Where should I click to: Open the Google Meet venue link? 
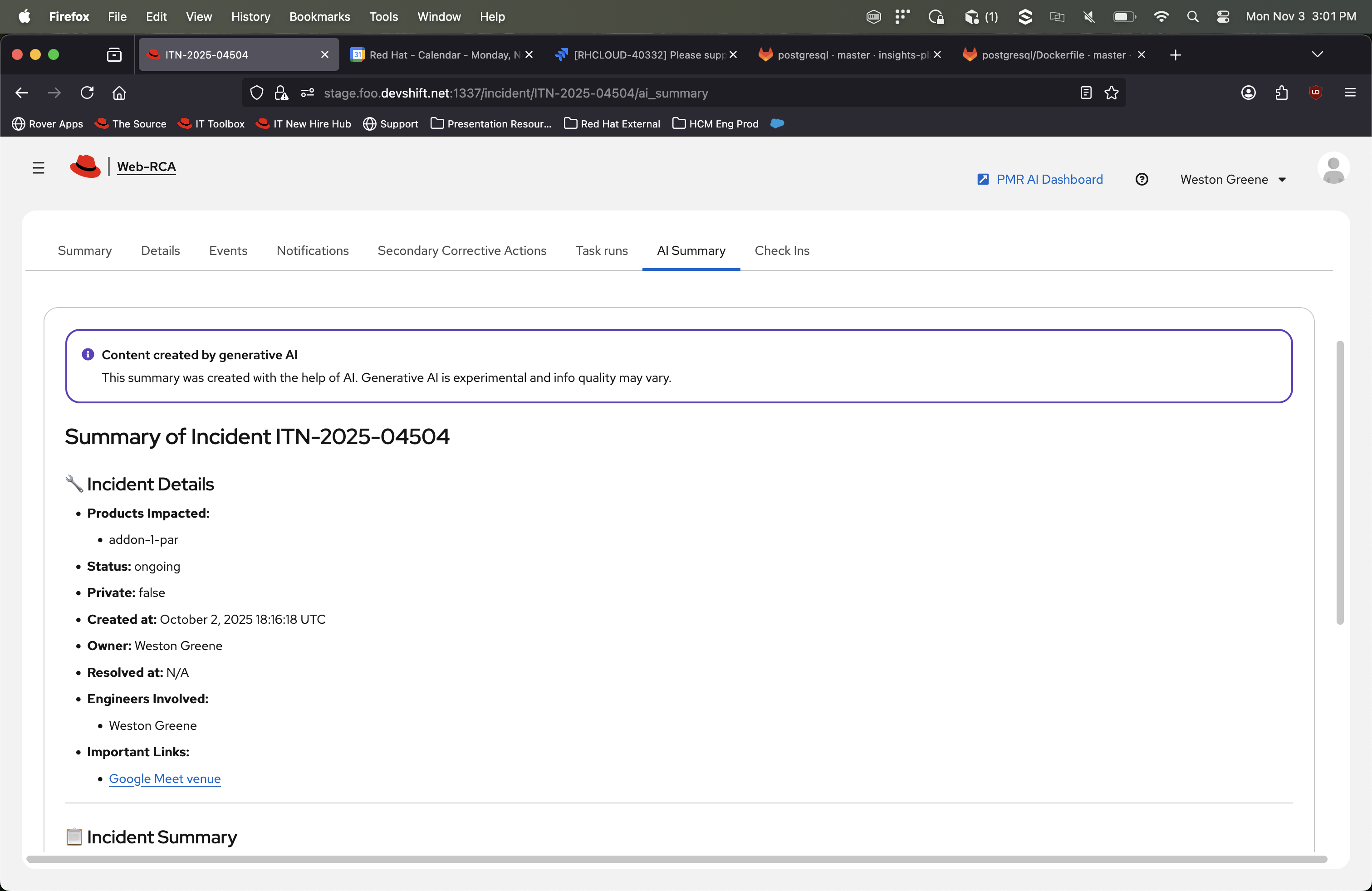pyautogui.click(x=165, y=778)
